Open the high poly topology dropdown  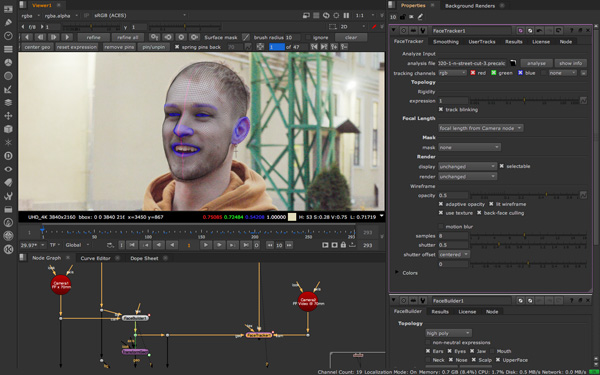tap(448, 333)
